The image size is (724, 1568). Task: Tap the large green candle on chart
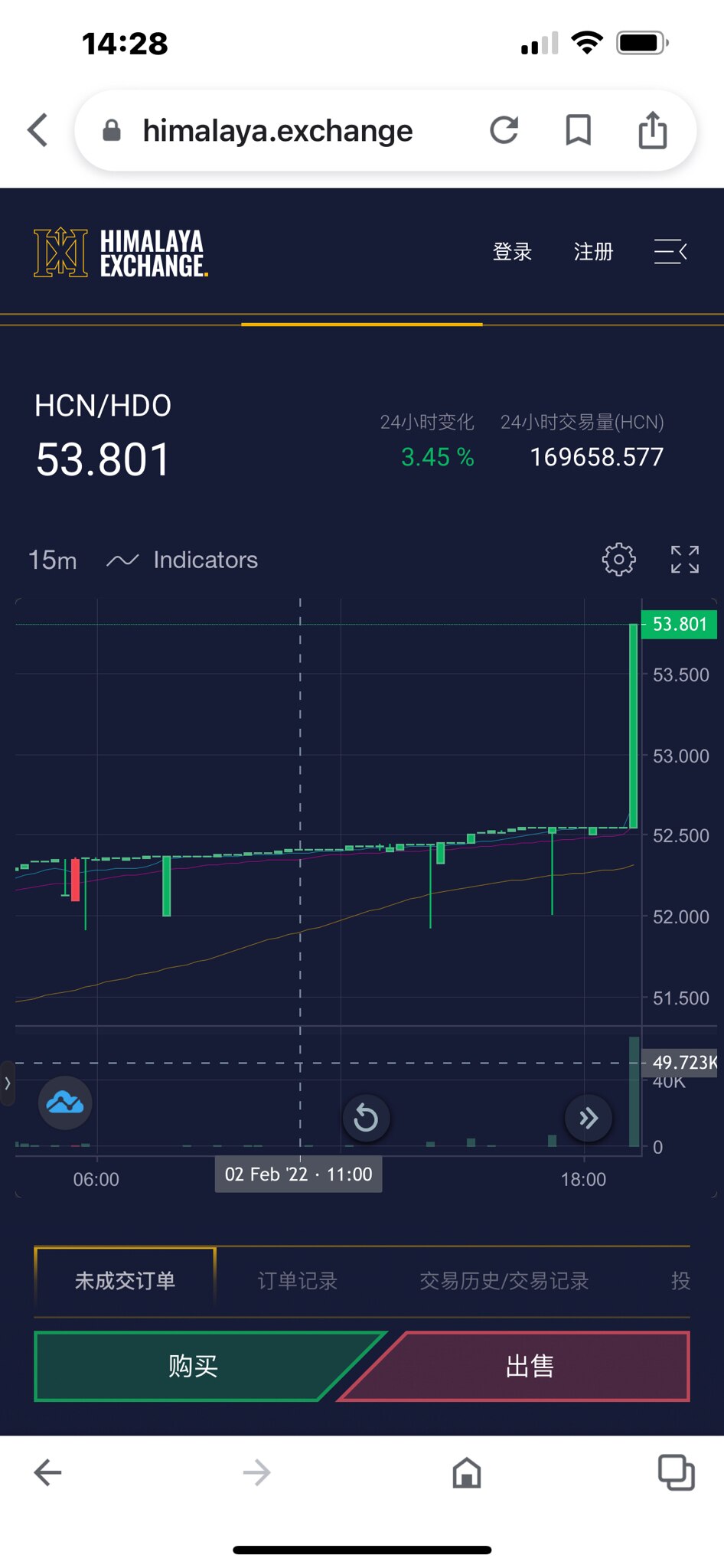(x=633, y=726)
